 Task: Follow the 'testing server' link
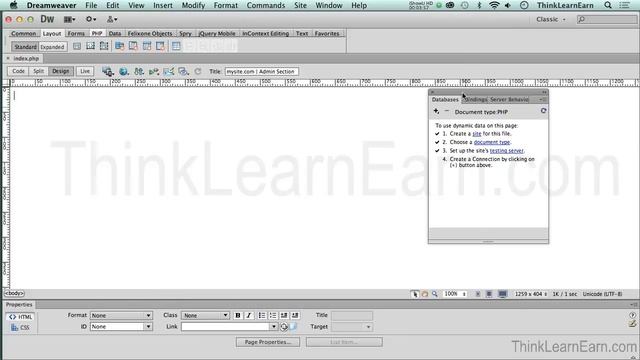[x=507, y=151]
